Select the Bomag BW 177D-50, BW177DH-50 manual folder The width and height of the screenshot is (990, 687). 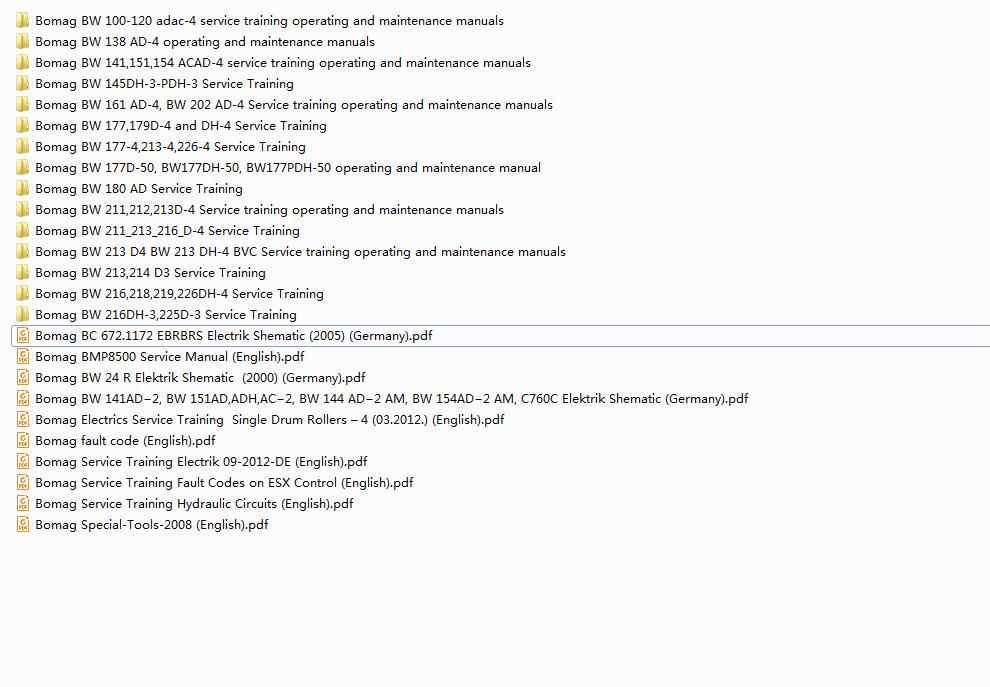[x=287, y=168]
